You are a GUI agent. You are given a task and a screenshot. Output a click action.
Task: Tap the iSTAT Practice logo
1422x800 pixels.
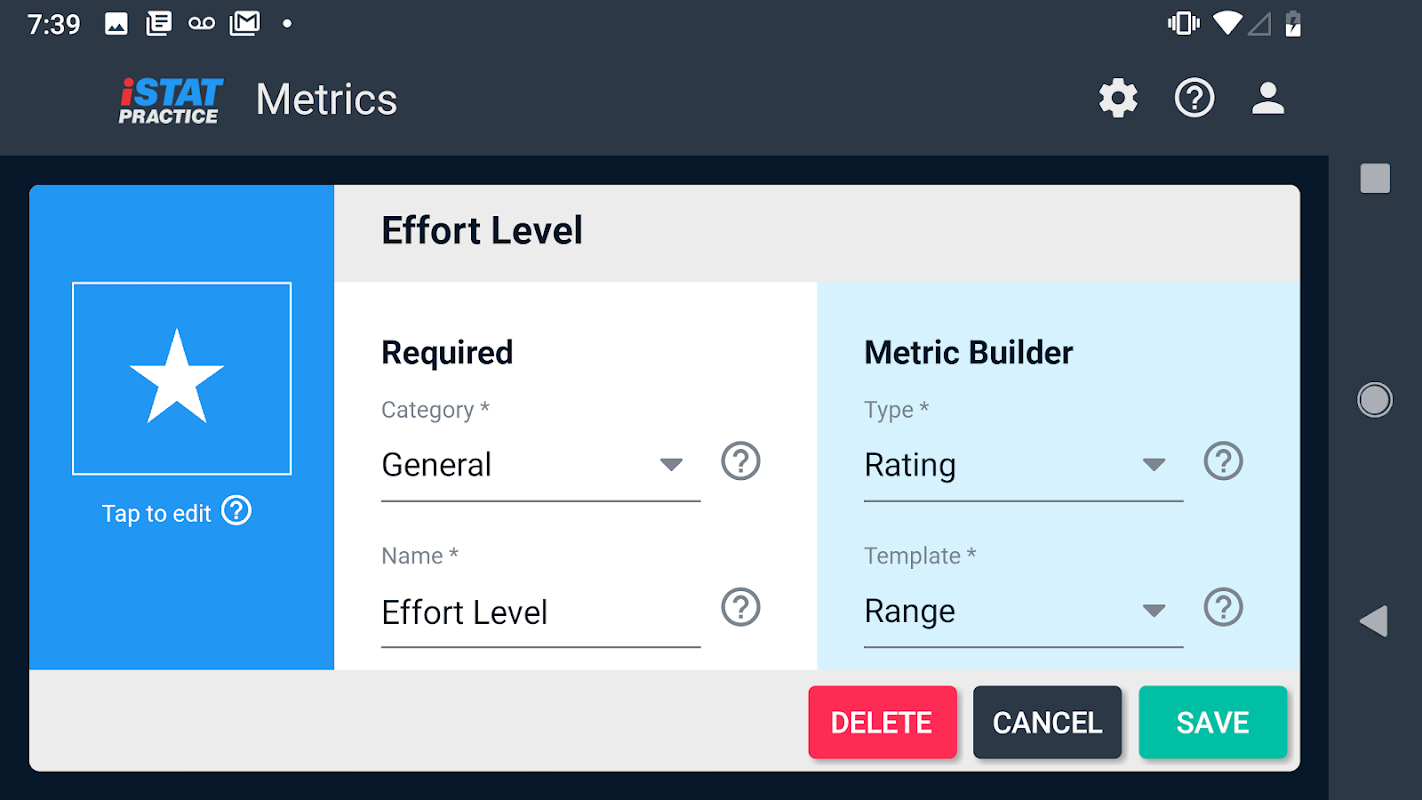tap(170, 100)
